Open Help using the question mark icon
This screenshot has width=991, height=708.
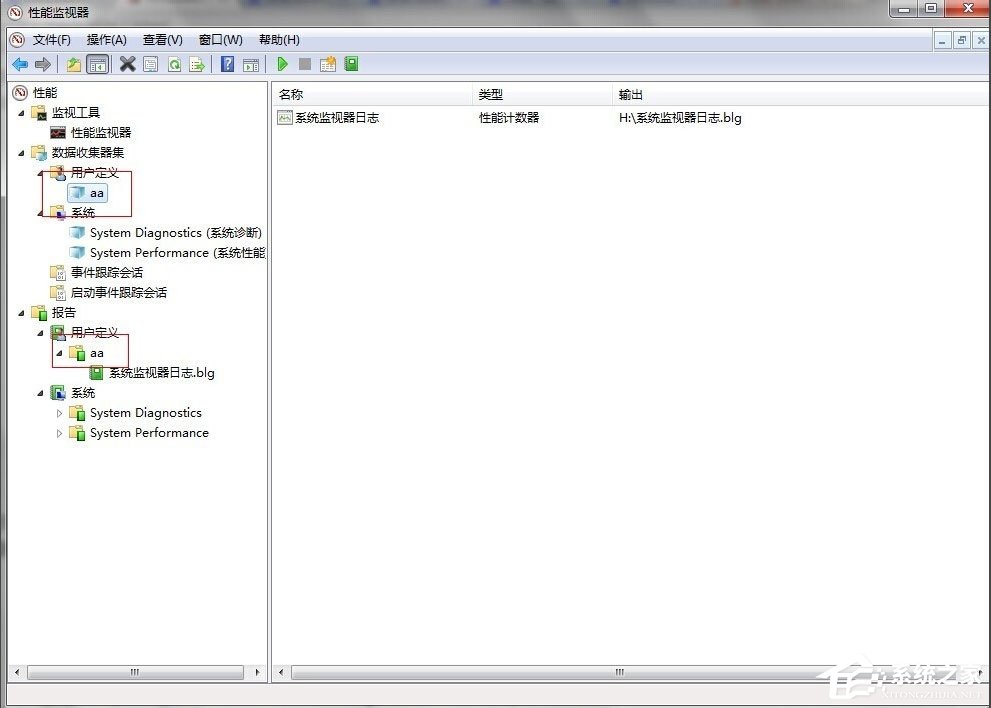coord(225,63)
